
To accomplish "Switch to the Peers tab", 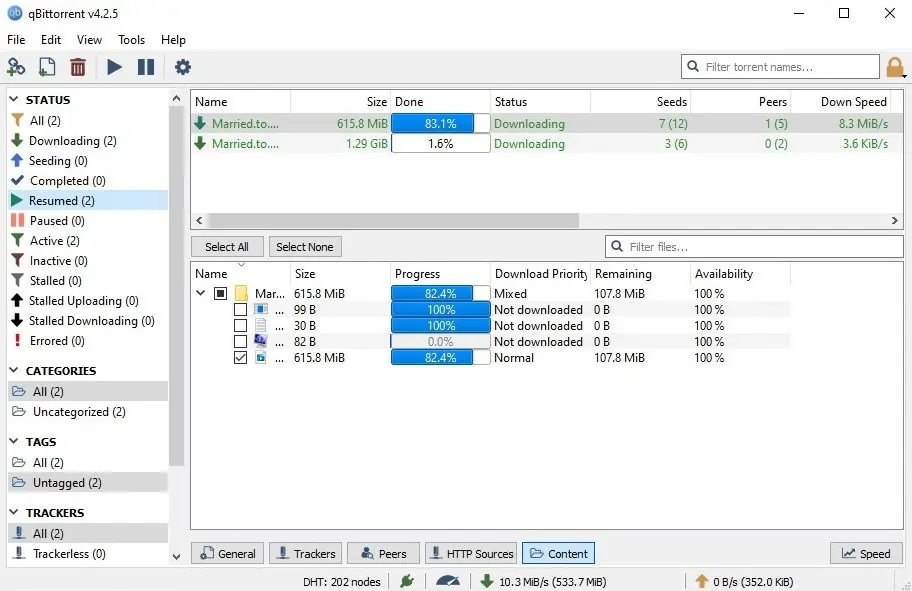I will 383,553.
